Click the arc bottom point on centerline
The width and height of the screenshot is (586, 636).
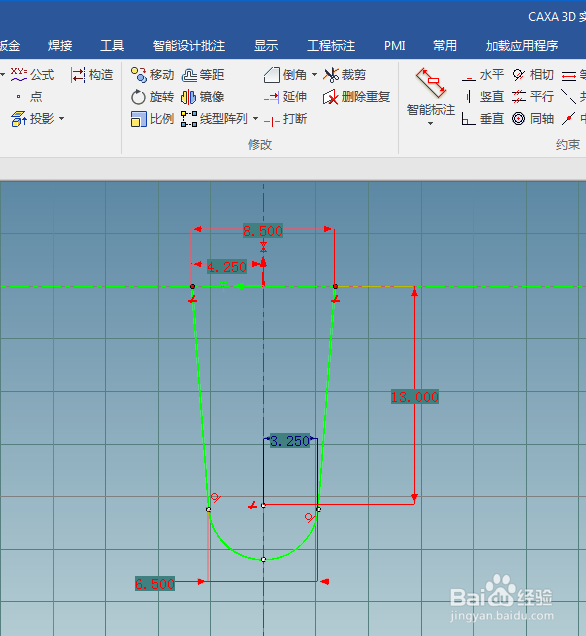pos(264,560)
